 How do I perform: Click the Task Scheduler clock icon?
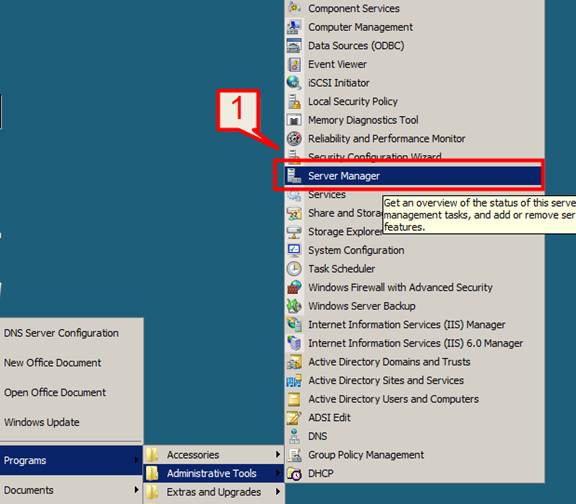tap(294, 269)
